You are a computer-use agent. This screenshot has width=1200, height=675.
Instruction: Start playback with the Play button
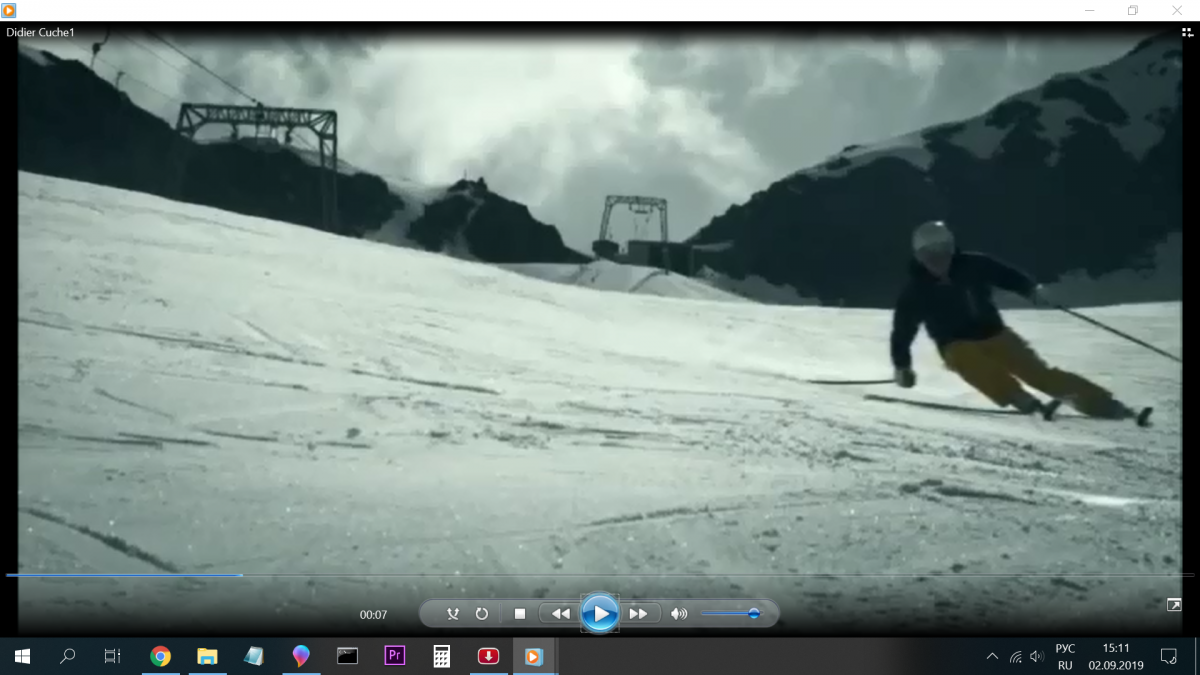[x=599, y=613]
